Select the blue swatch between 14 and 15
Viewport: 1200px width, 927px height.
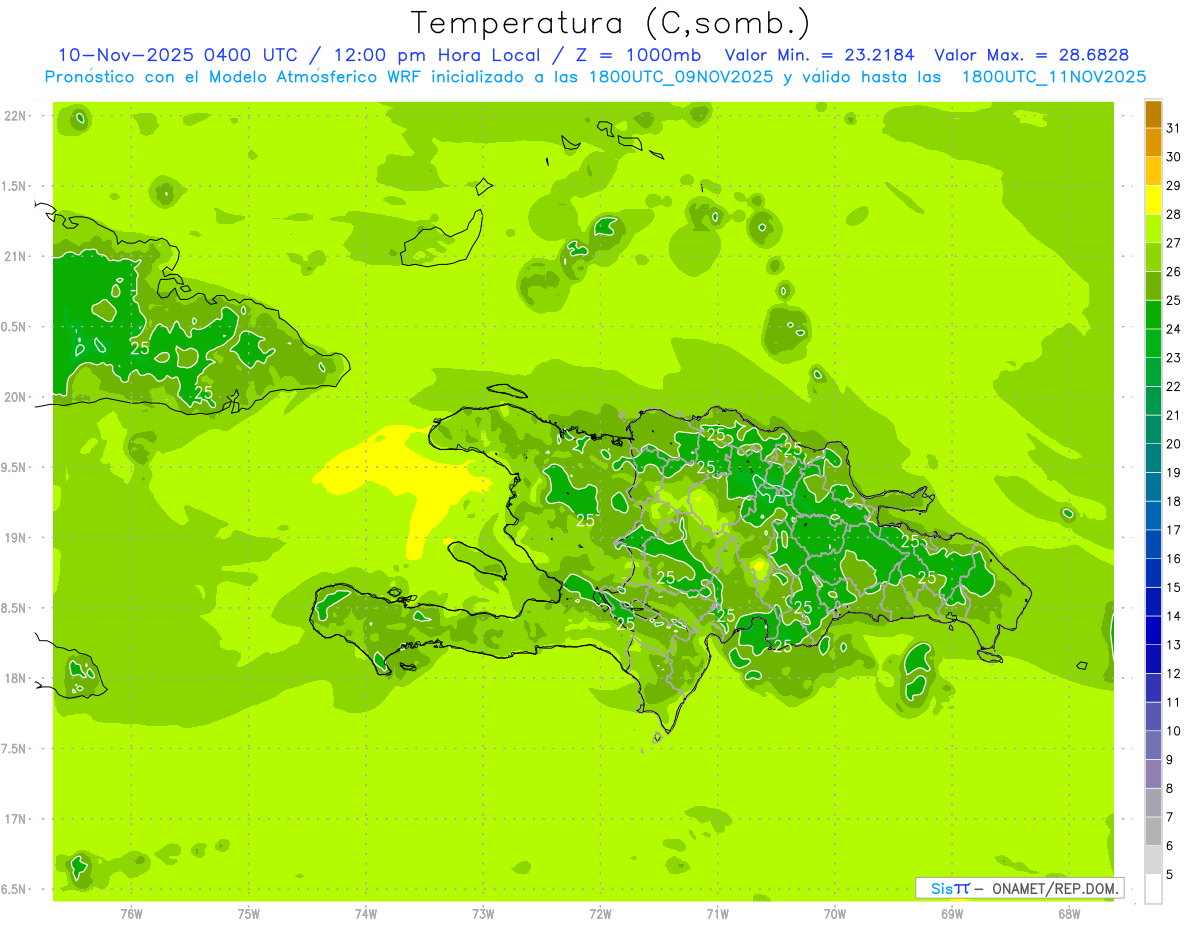pyautogui.click(x=1153, y=602)
